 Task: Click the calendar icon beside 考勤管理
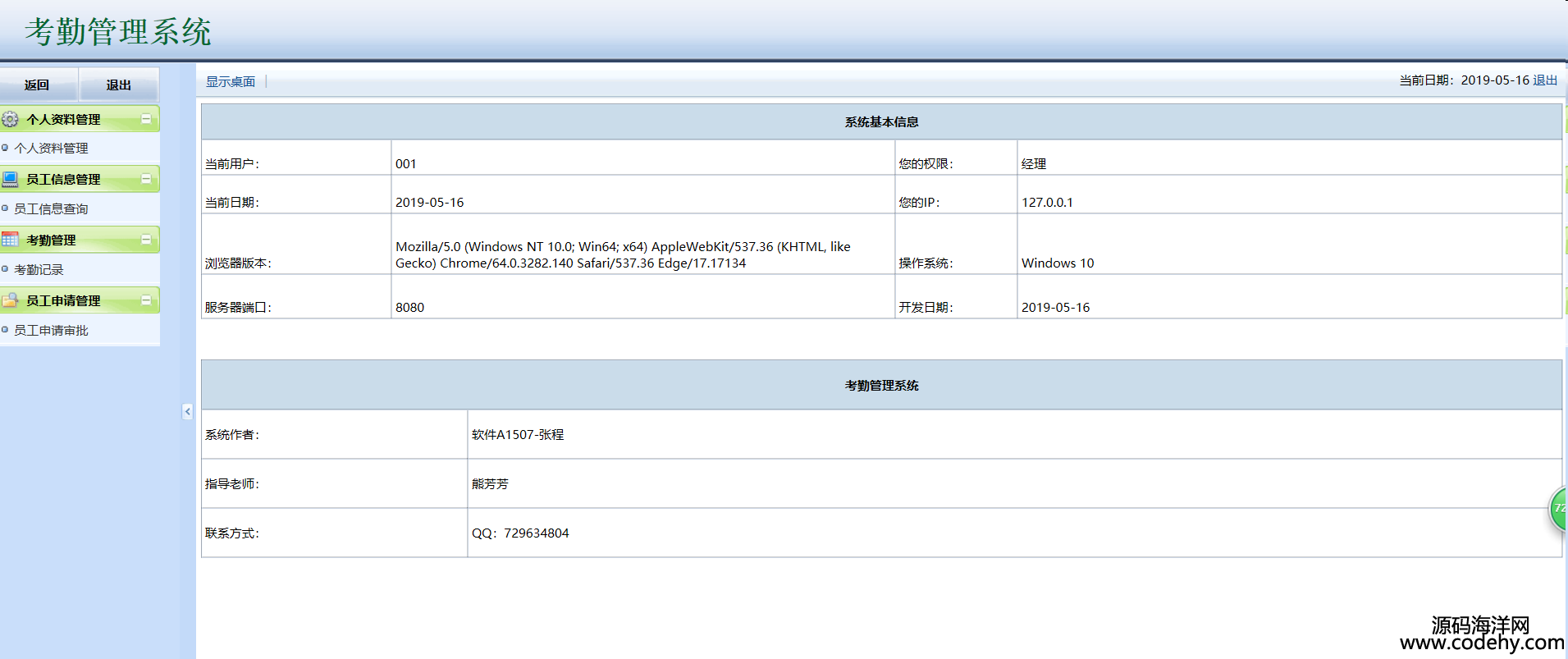[x=10, y=240]
